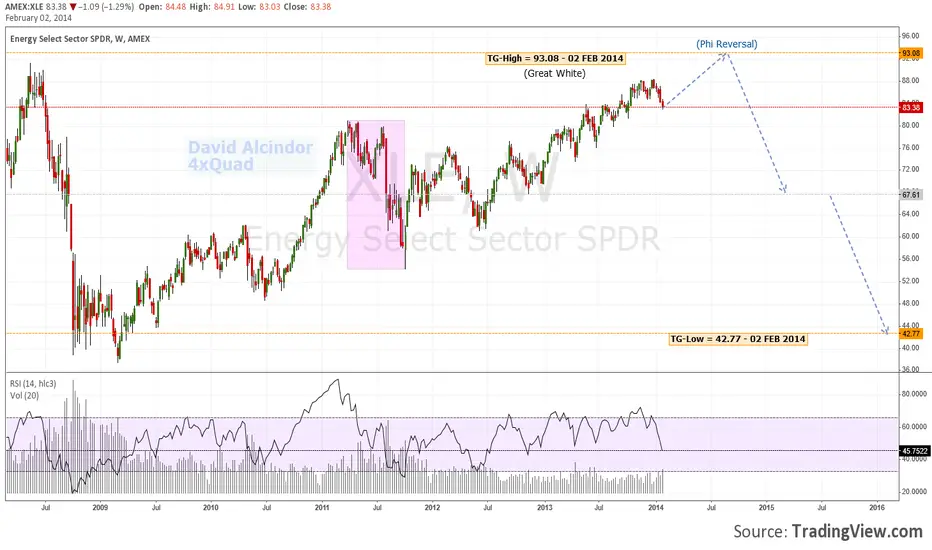
Task: Select the (Great White) annotation text
Action: pos(555,73)
